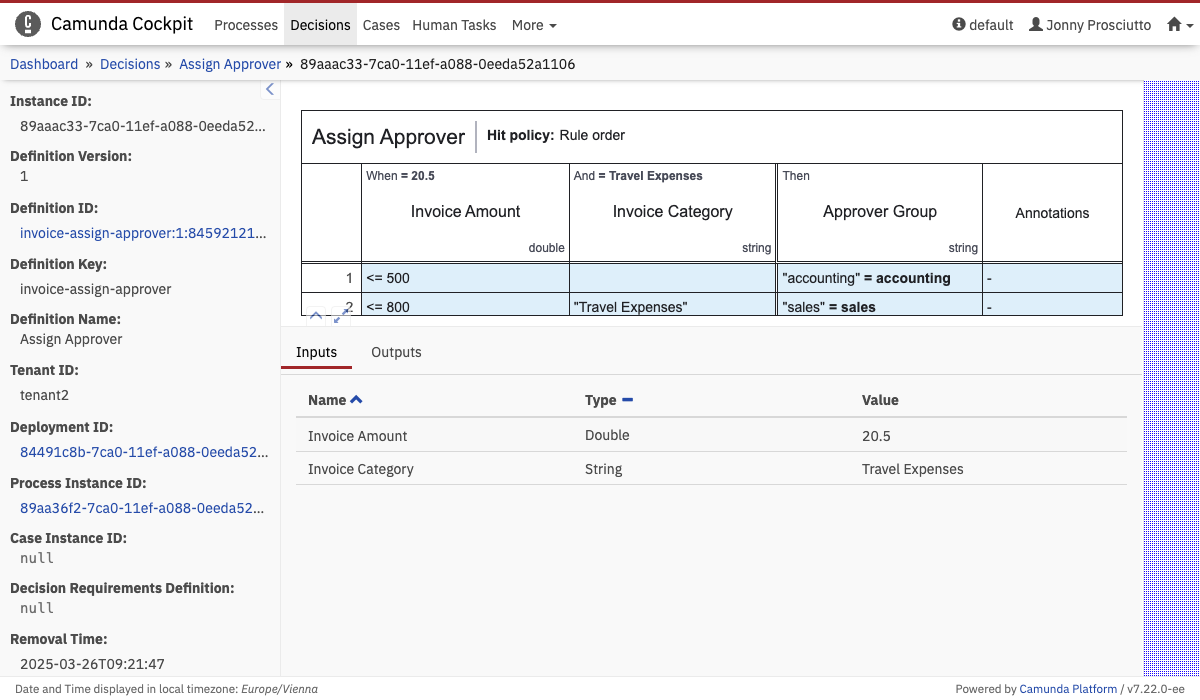Select the Inputs tab
The image size is (1200, 700).
[316, 352]
